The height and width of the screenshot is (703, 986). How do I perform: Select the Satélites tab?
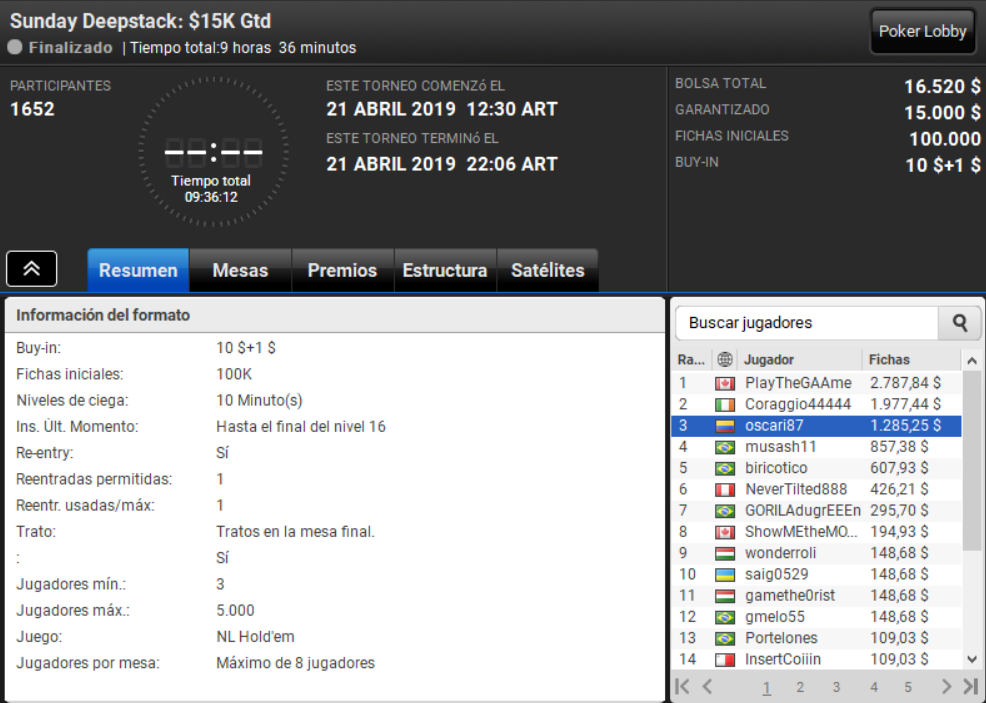point(547,270)
